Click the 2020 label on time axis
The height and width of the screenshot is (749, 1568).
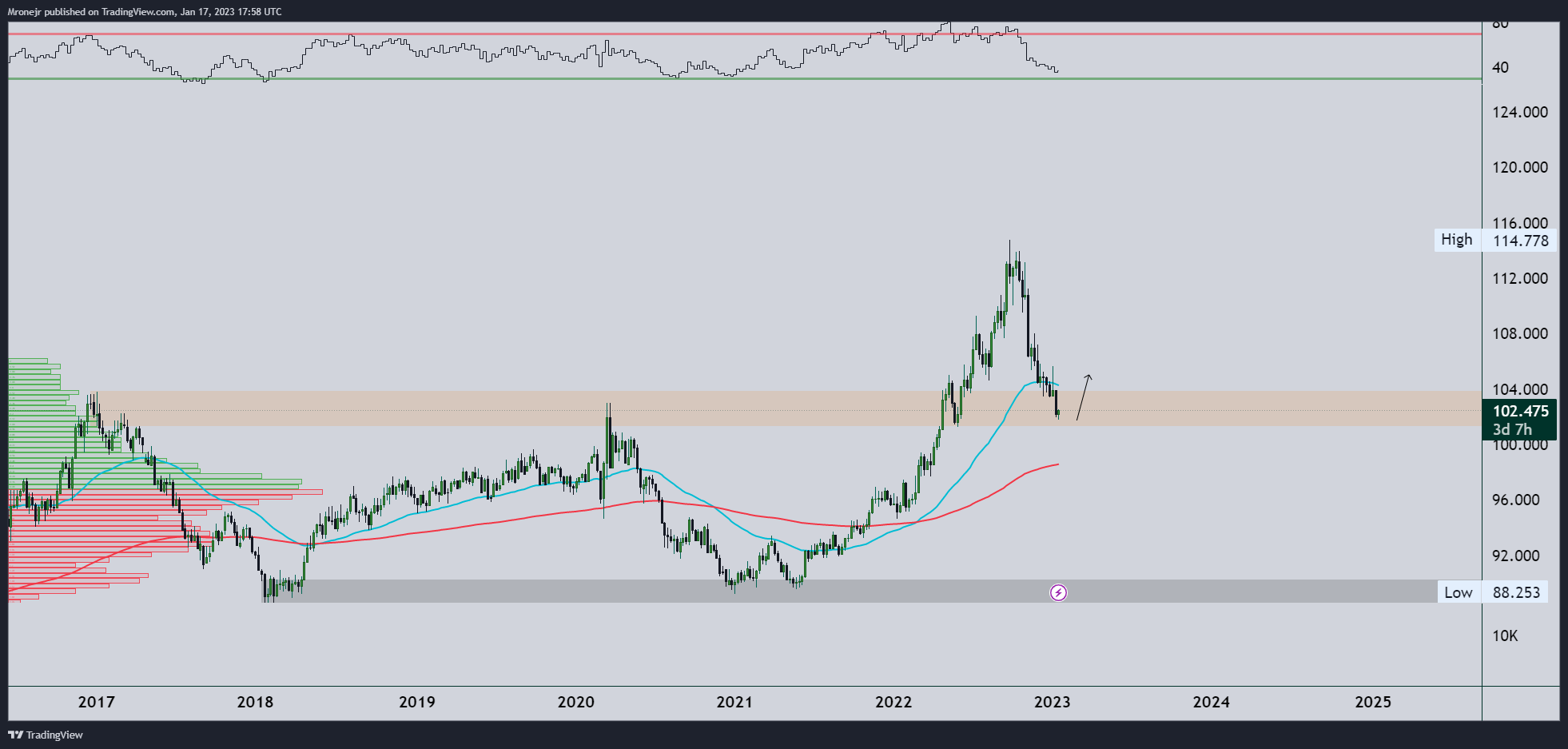pos(575,702)
